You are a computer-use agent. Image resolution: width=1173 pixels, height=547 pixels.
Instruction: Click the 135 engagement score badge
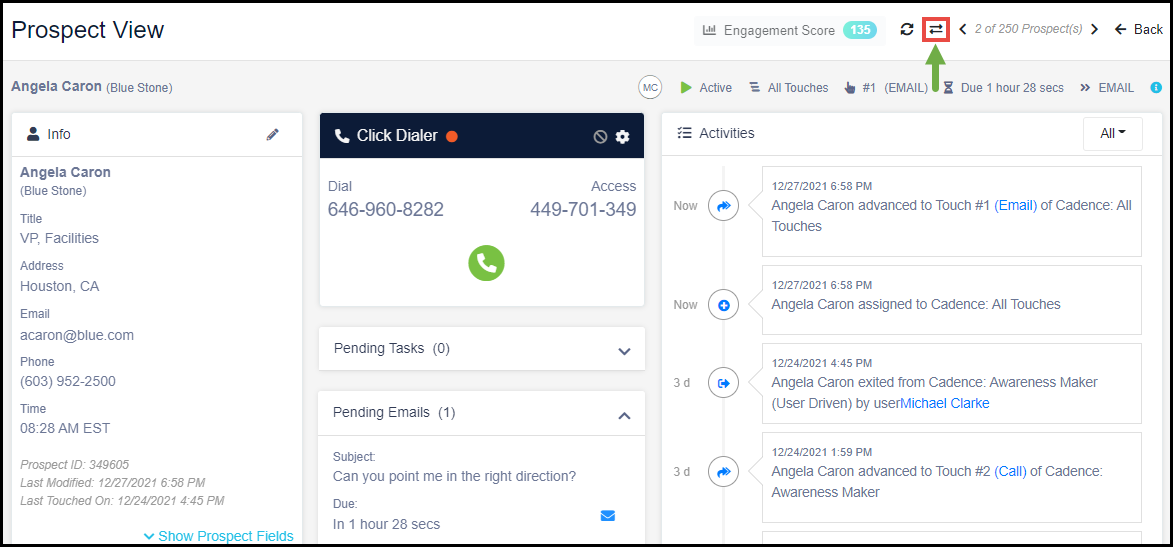pyautogui.click(x=860, y=31)
